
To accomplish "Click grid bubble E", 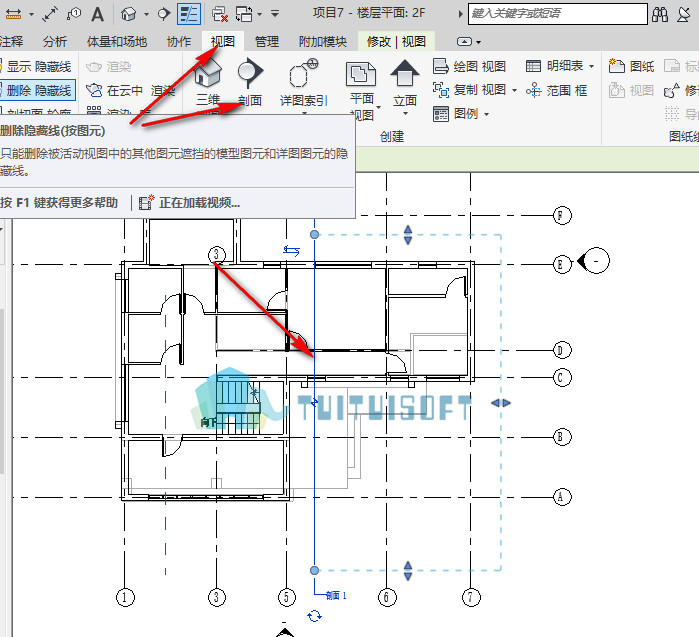I will pyautogui.click(x=562, y=264).
